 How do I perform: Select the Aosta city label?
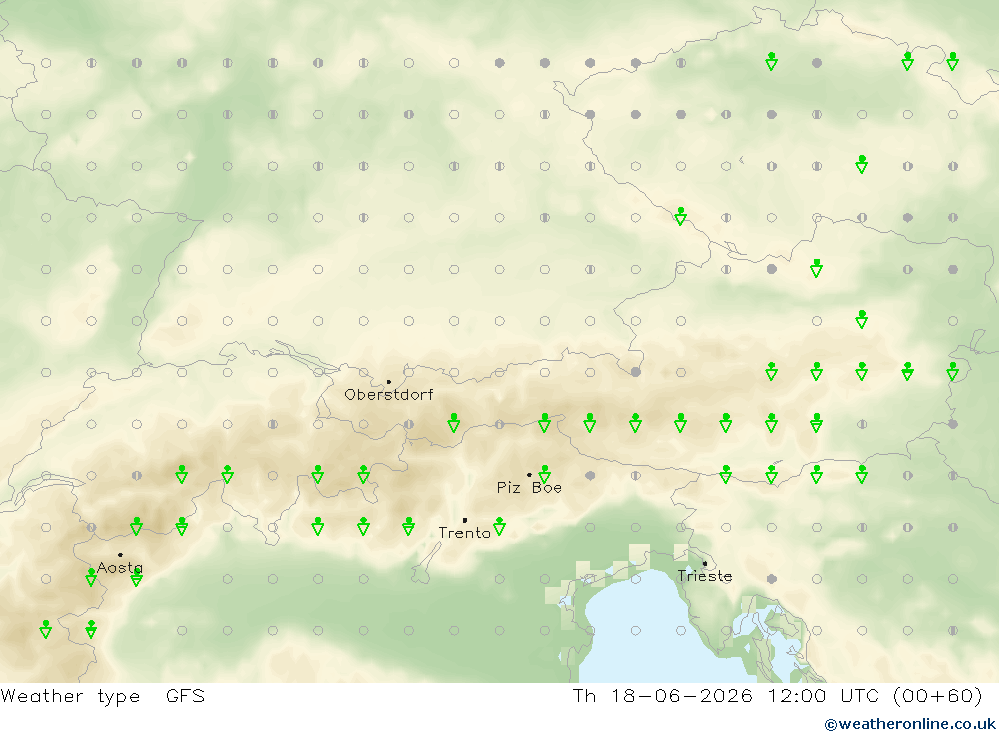[120, 568]
